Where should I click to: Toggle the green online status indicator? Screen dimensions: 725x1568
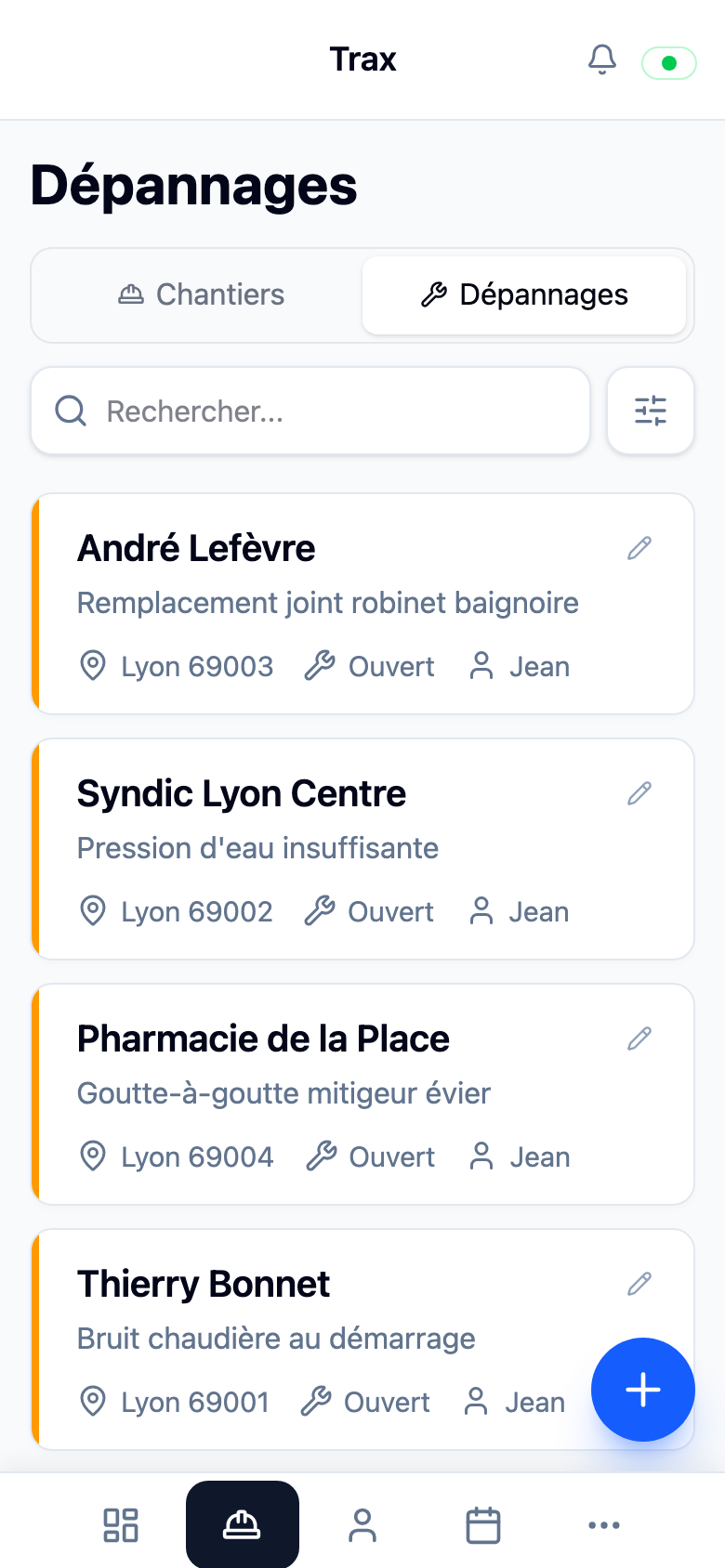[x=669, y=63]
